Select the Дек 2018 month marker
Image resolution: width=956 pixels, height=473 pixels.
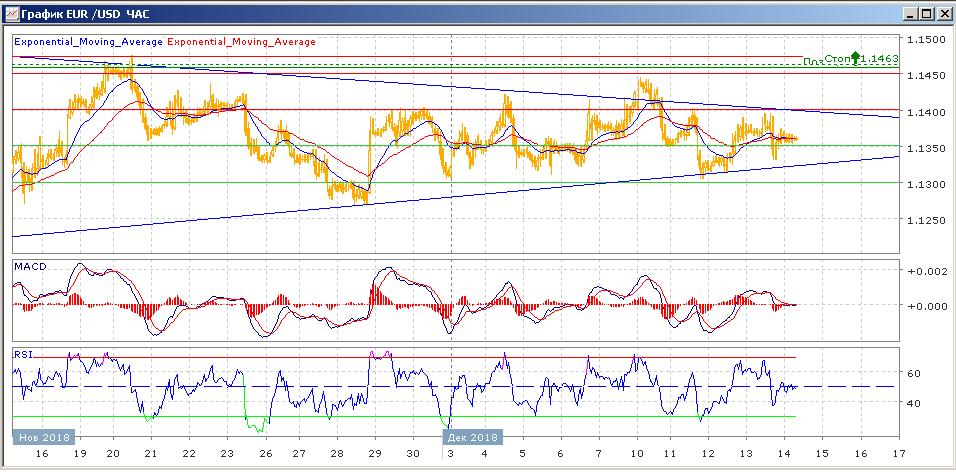click(473, 437)
